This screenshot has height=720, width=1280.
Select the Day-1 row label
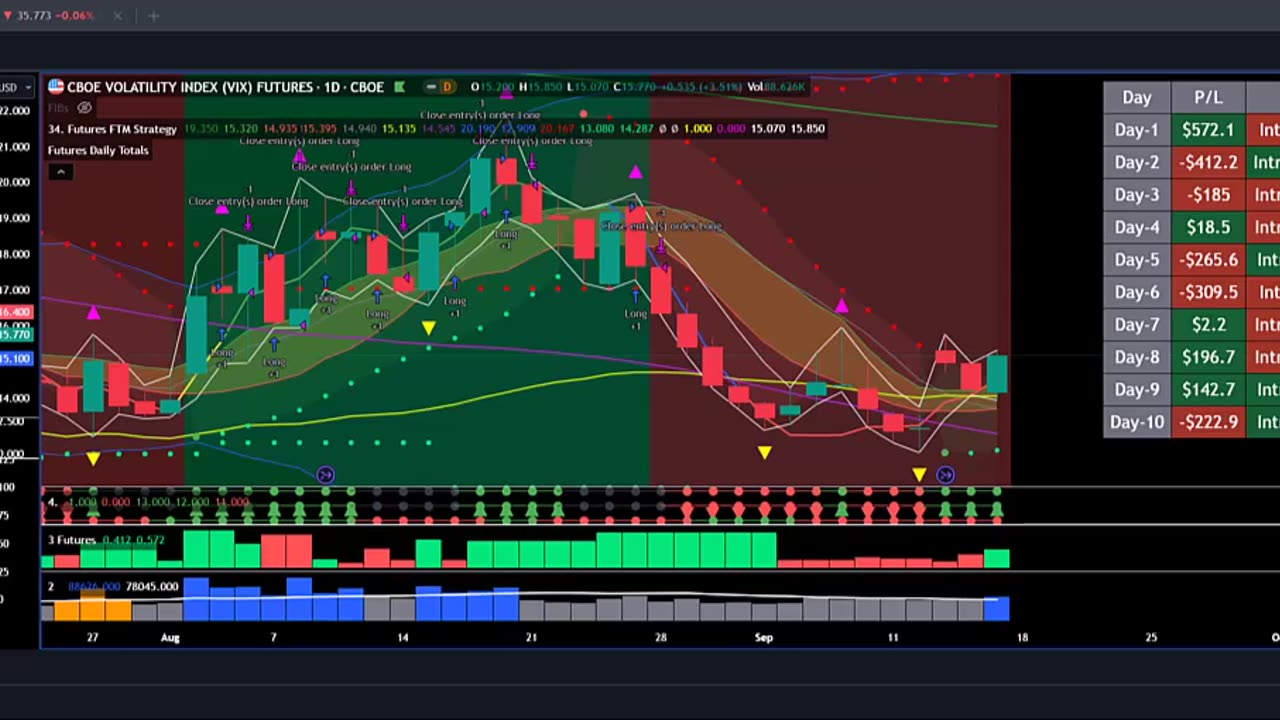pyautogui.click(x=1136, y=130)
